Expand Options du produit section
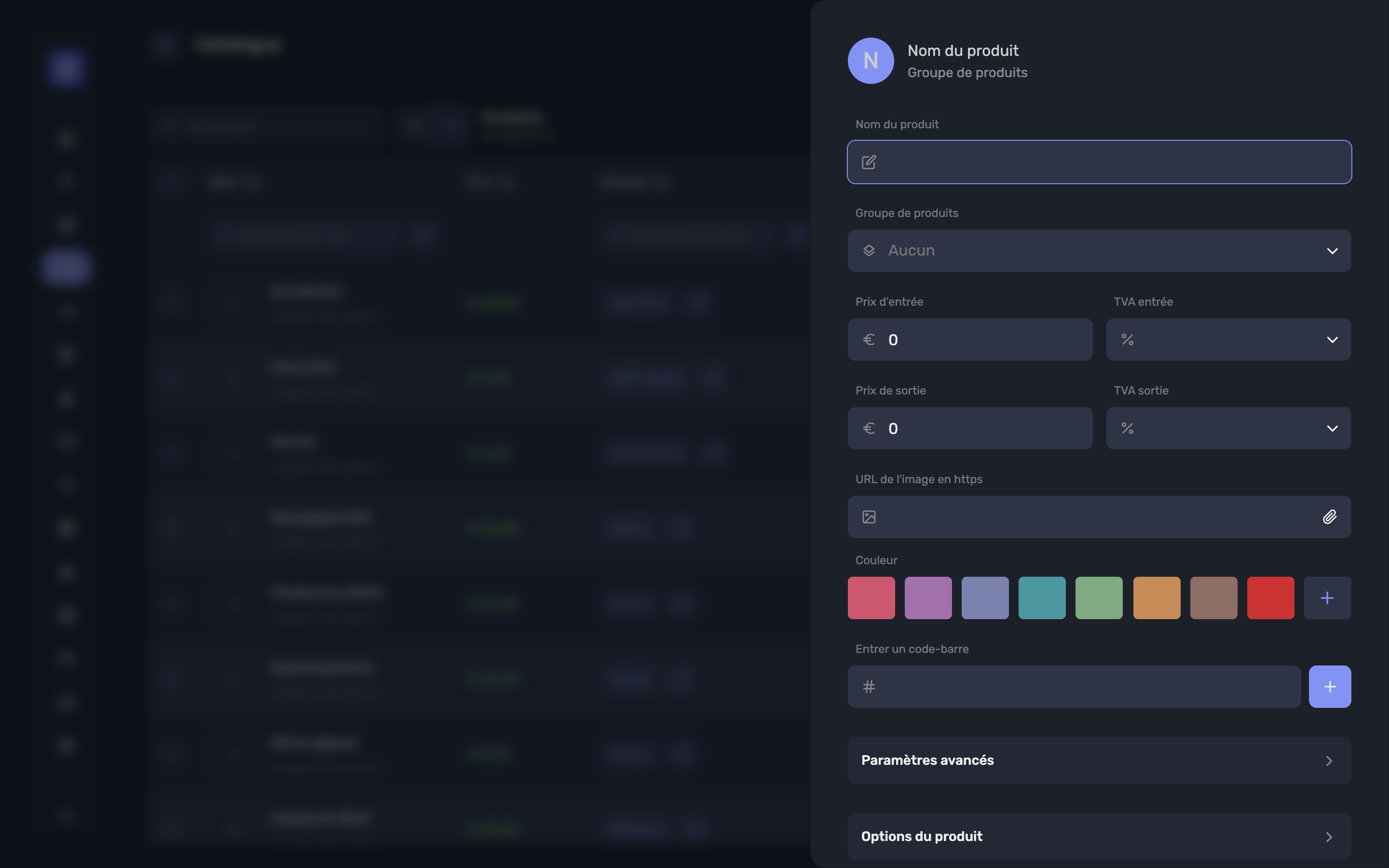This screenshot has height=868, width=1389. click(1099, 837)
